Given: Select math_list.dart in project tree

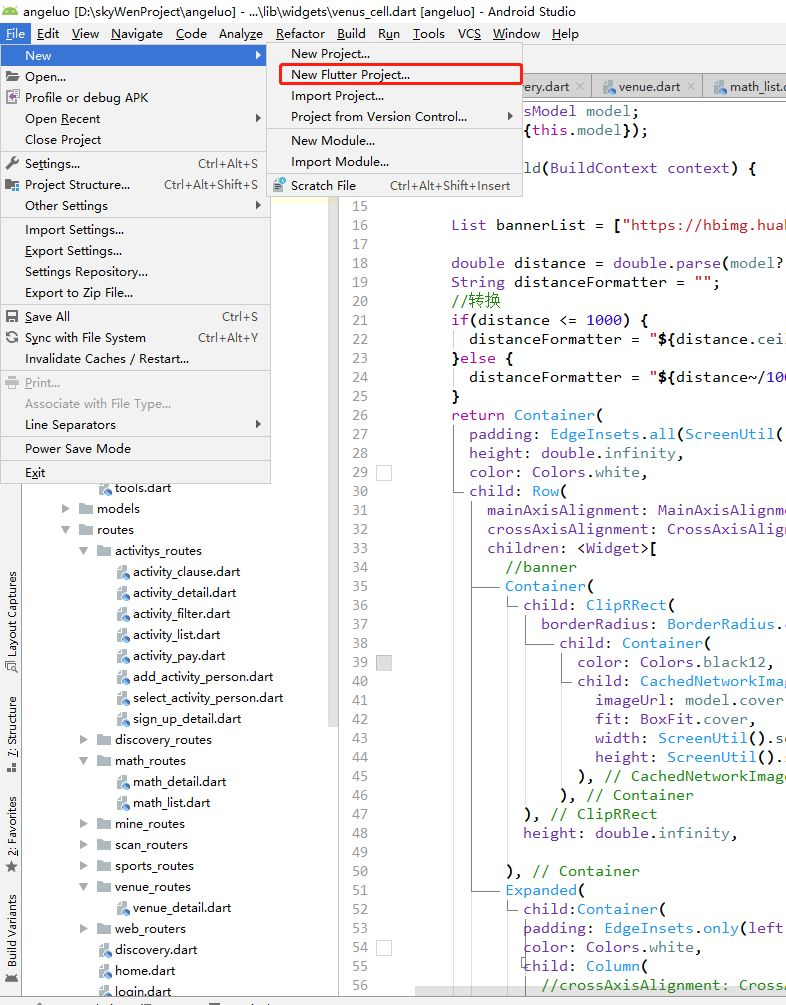Looking at the screenshot, I should click(171, 802).
